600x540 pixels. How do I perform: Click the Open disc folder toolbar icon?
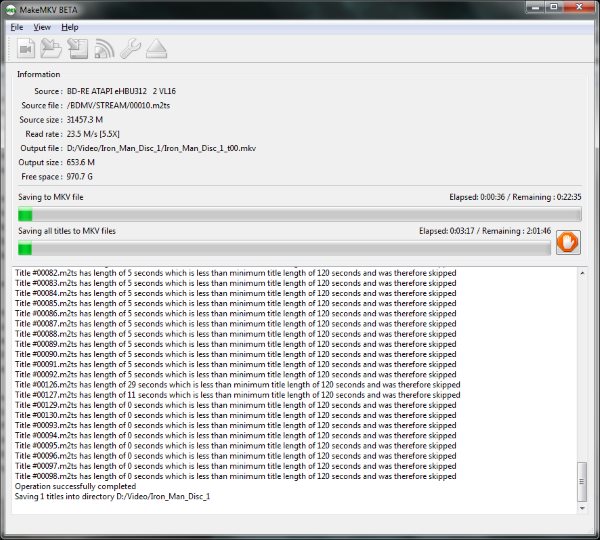tap(51, 49)
